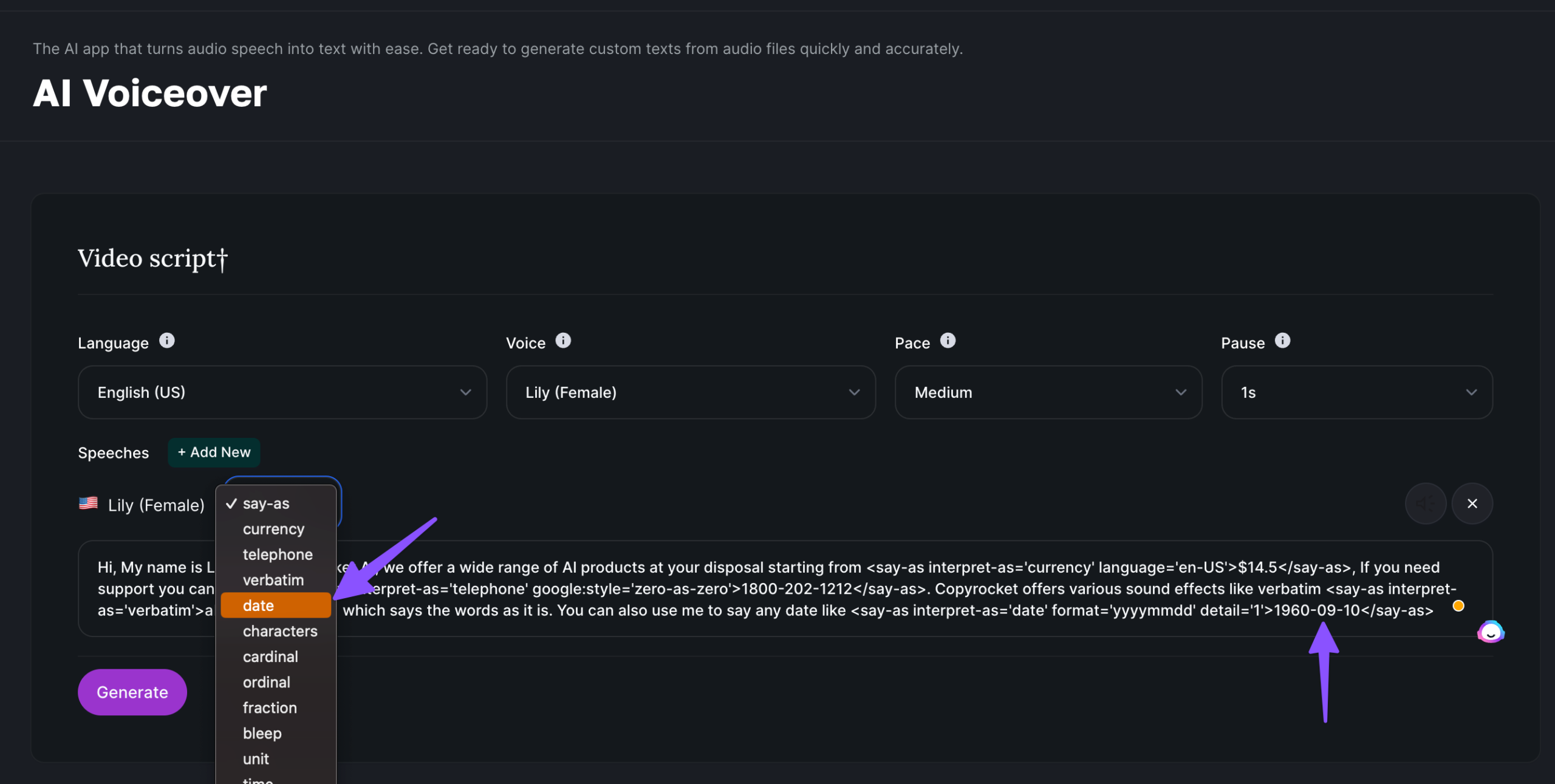This screenshot has height=784, width=1555.
Task: Click the chat assistant smiley icon
Action: pos(1491,632)
